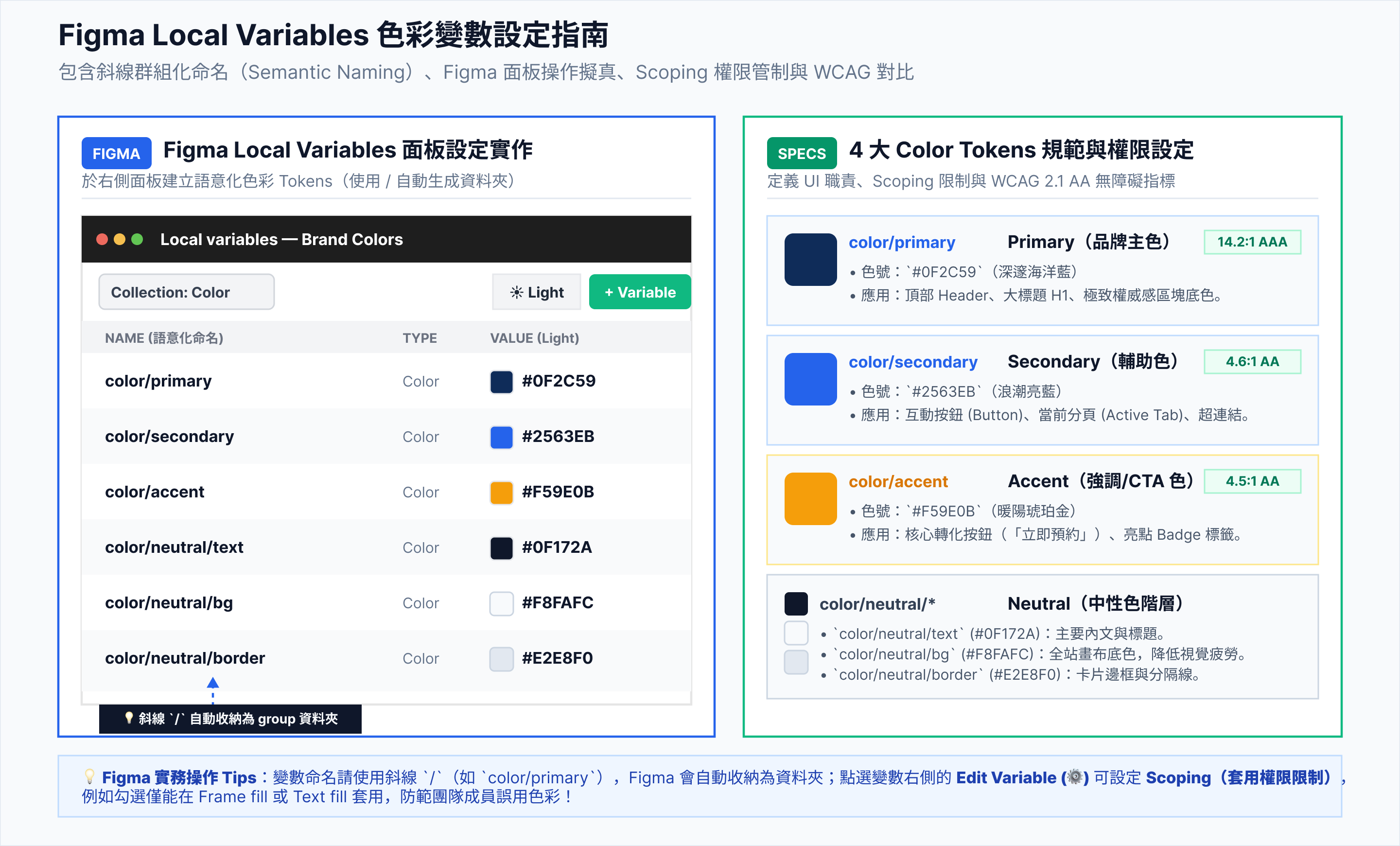This screenshot has width=1400, height=846.
Task: Click the gear icon beside Edit Variable
Action: 1074,776
